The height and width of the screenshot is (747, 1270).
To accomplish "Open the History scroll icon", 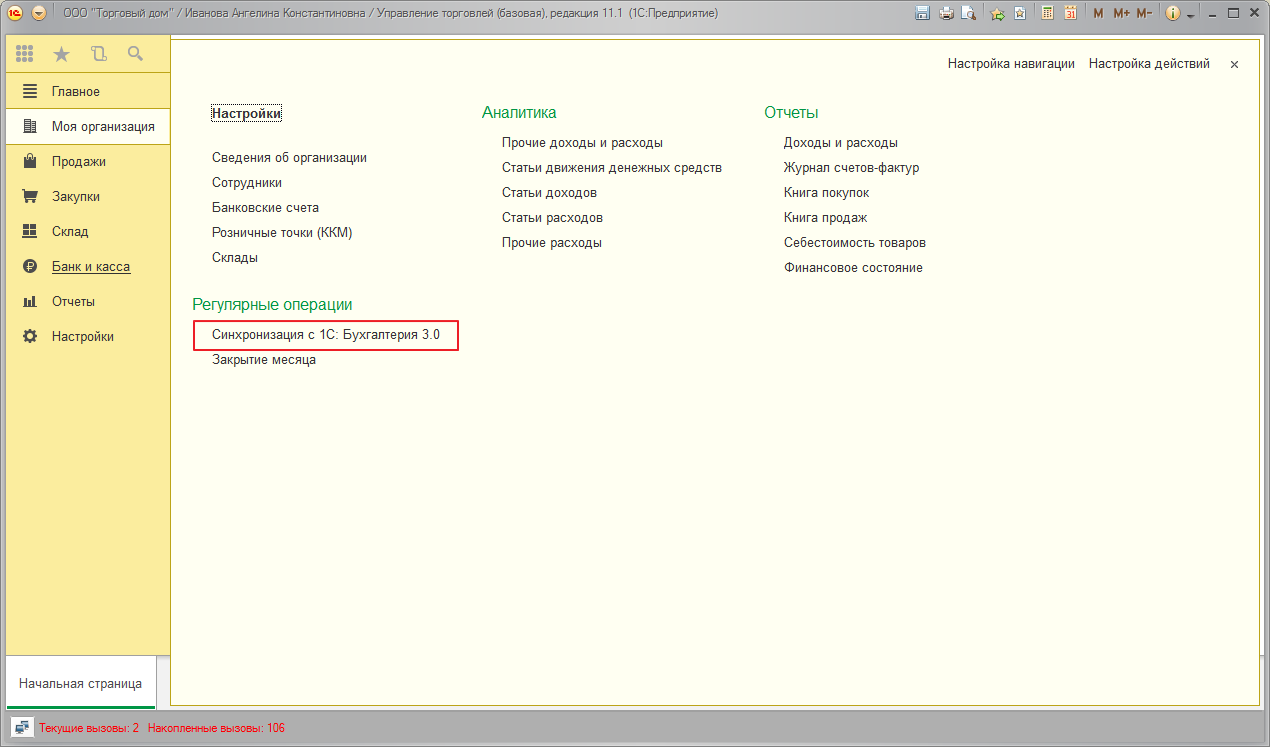I will coord(98,54).
